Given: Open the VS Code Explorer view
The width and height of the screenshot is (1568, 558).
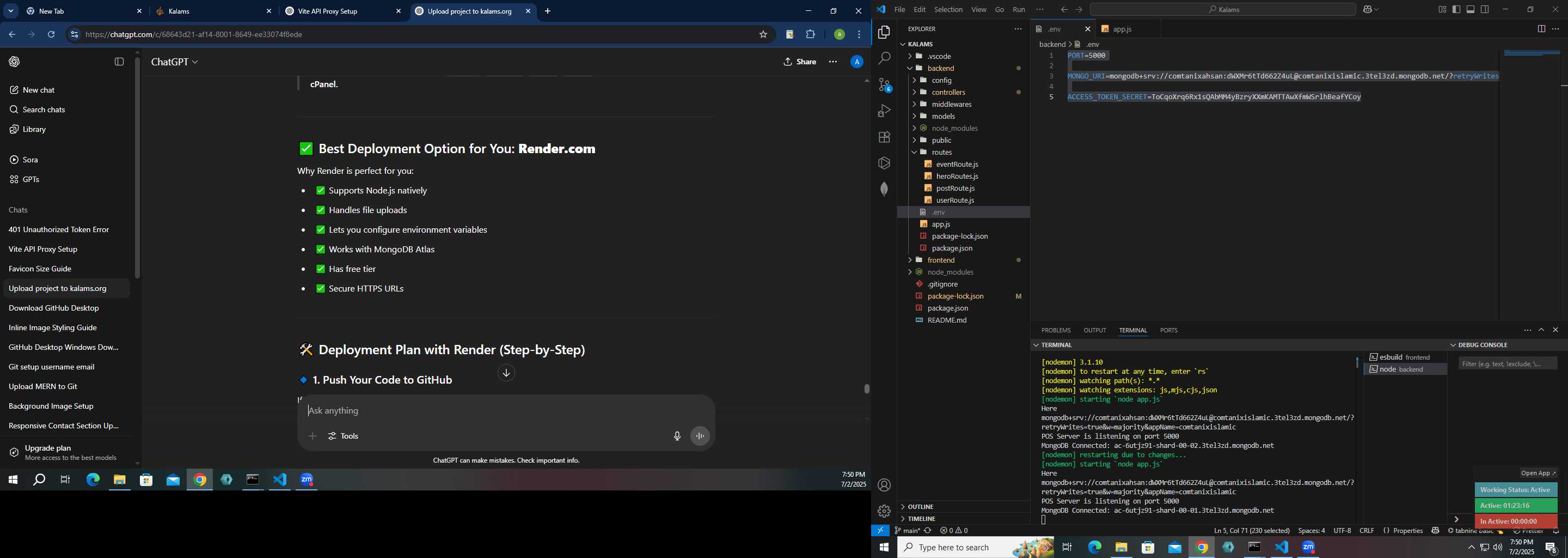Looking at the screenshot, I should point(884,32).
